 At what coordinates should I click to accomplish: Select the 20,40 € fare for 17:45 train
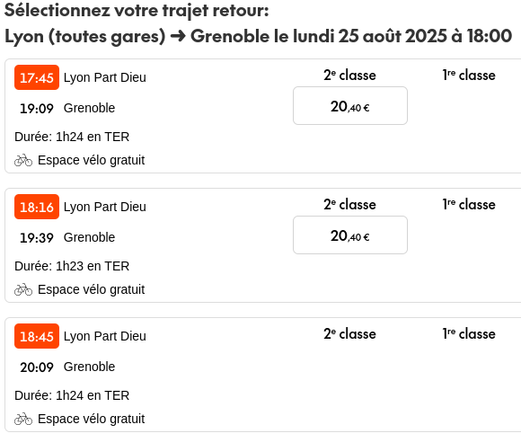(x=350, y=106)
